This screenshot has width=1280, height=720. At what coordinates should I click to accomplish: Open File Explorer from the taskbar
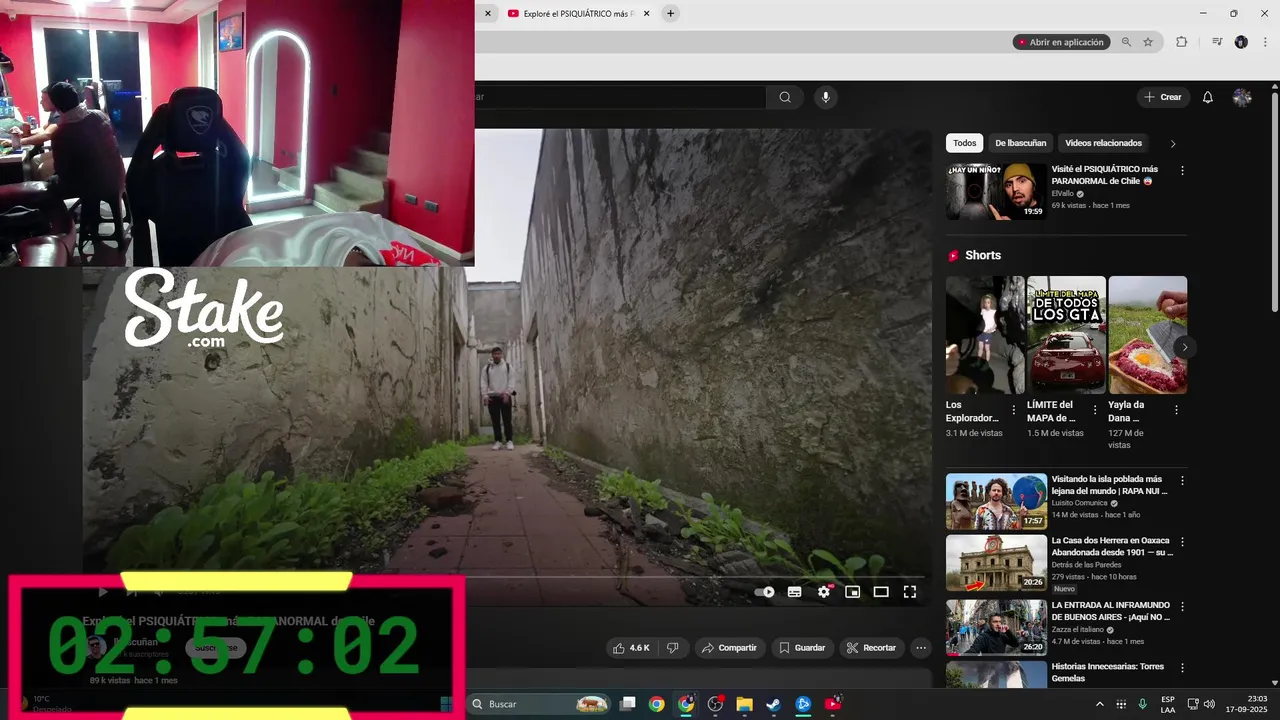point(744,704)
